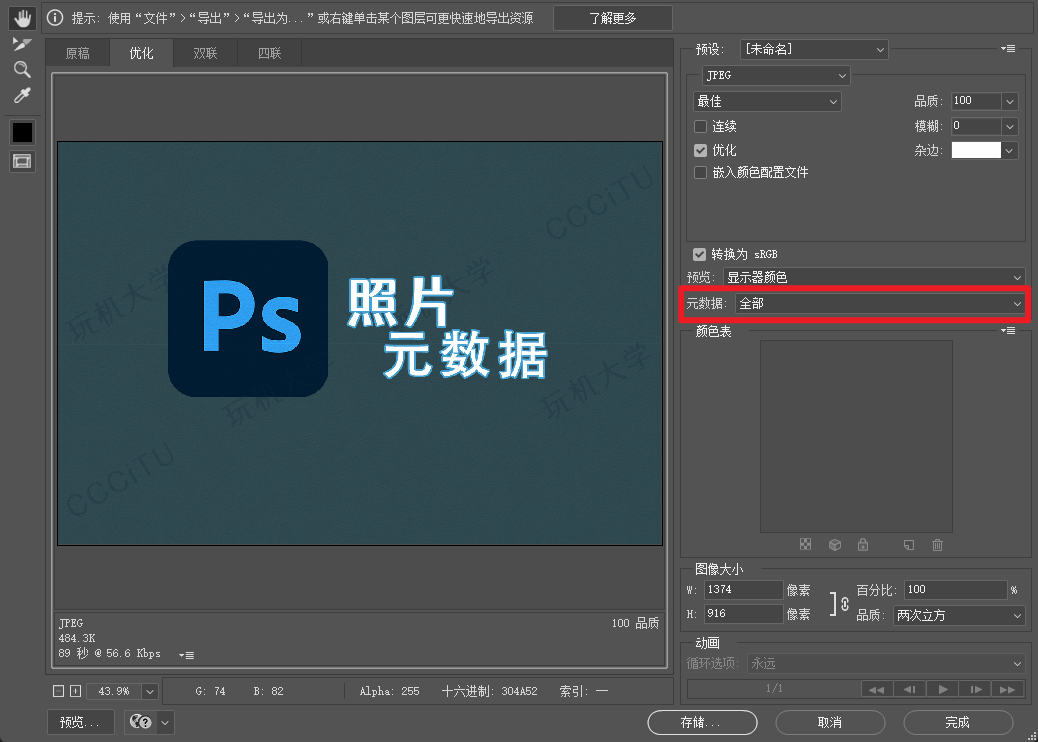Toggle the 嵌入颜色配置文件 checkbox

[x=701, y=173]
